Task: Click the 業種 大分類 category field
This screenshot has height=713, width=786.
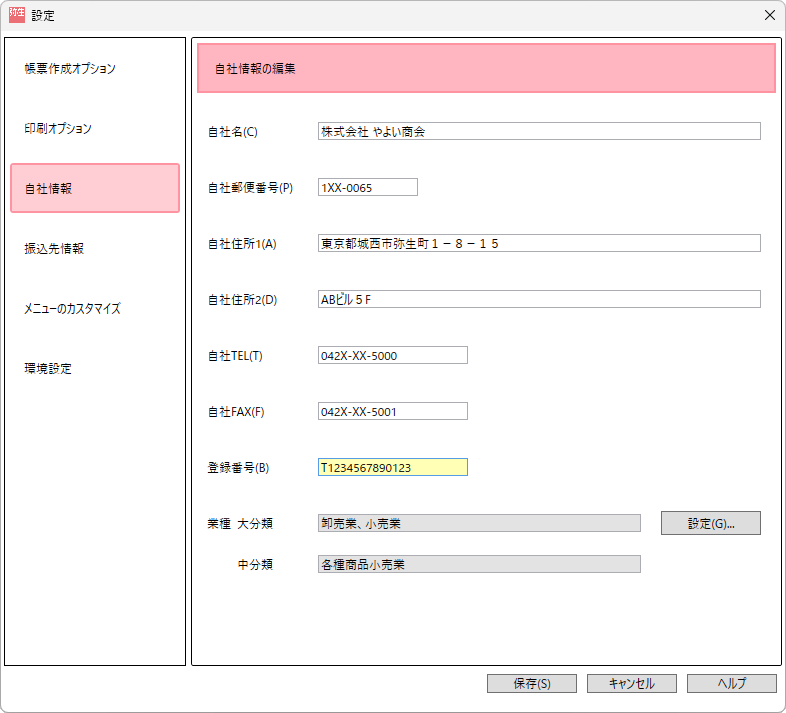Action: [479, 523]
